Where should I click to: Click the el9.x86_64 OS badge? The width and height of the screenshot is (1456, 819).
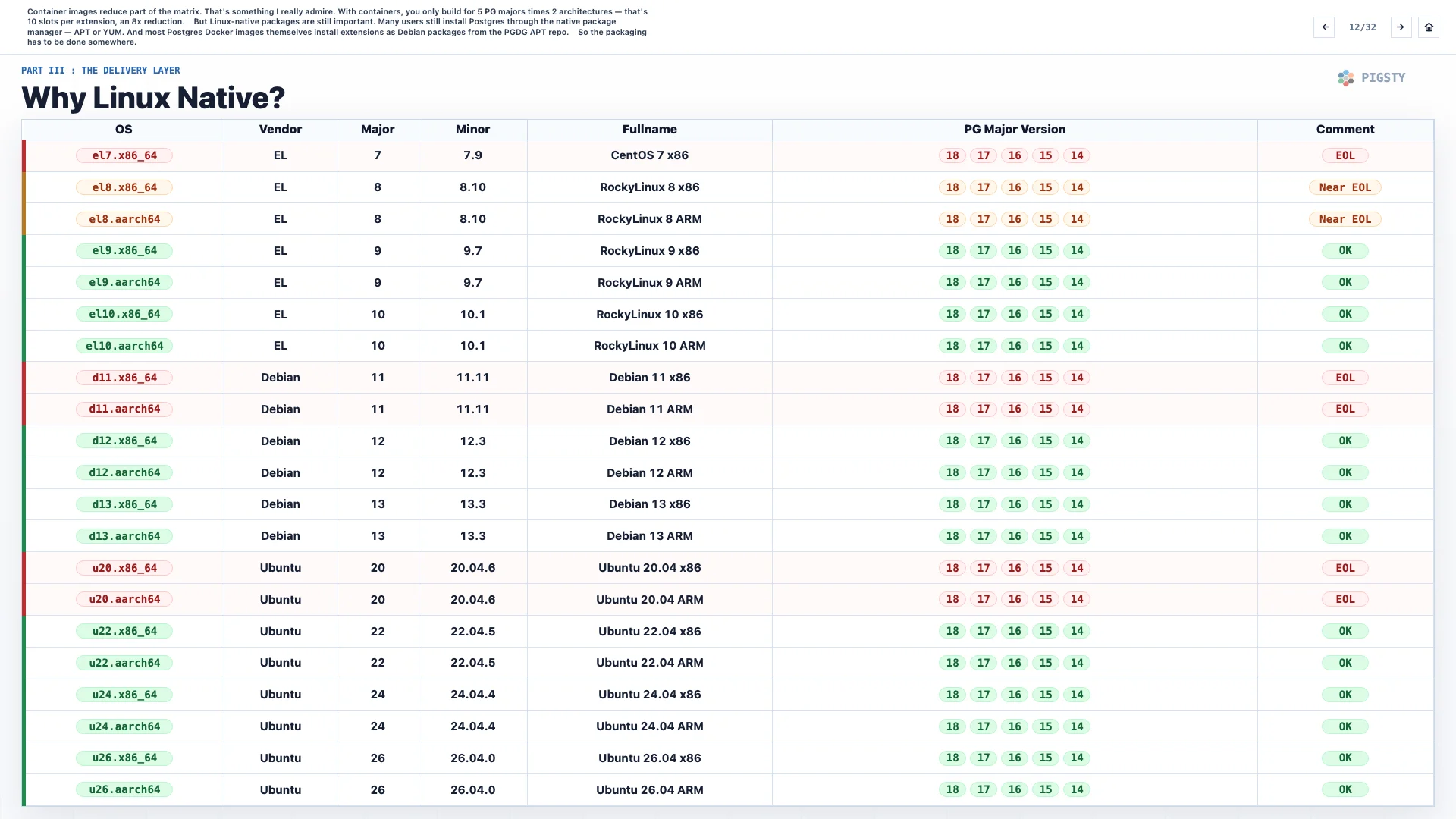tap(124, 250)
